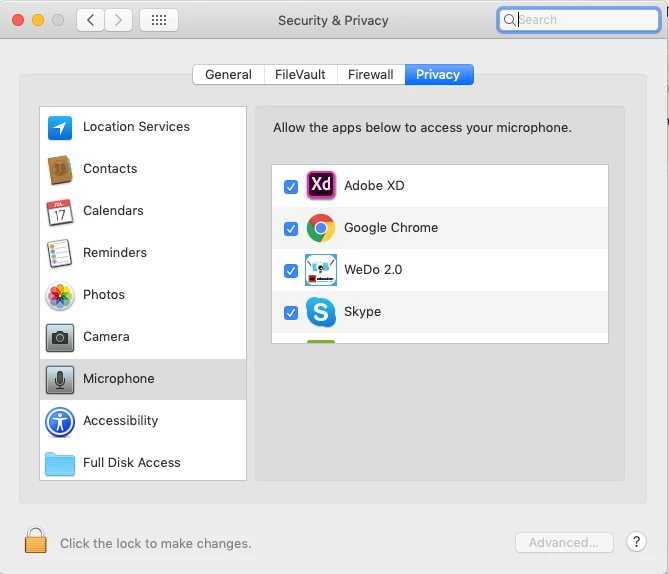Screen dimensions: 669x574
Task: Show all preferences grid button
Action: [159, 20]
